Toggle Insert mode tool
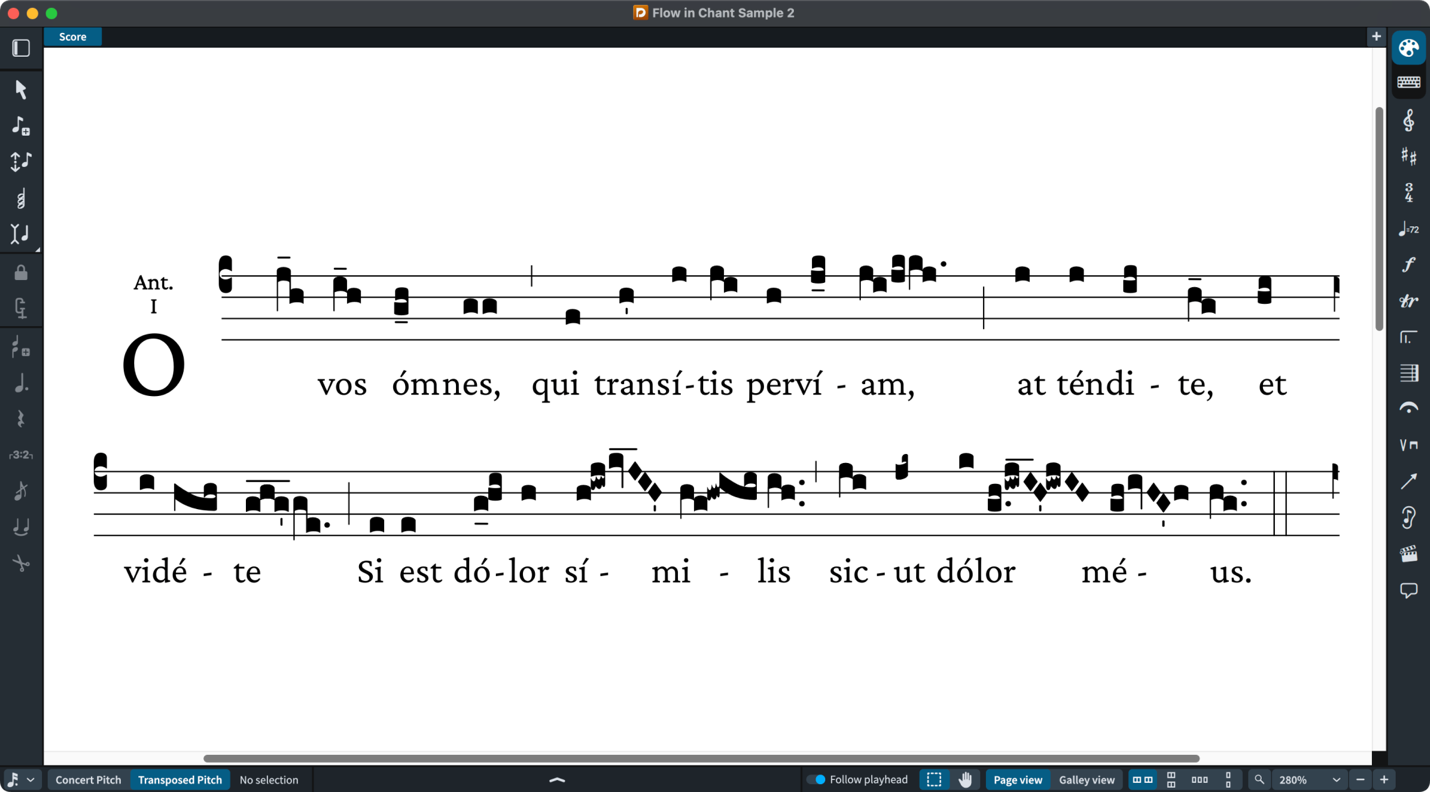Screen dimensions: 1430x792 (21, 234)
